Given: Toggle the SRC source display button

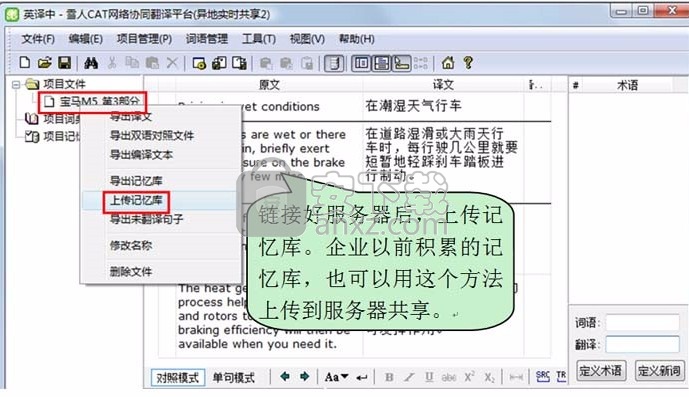Looking at the screenshot, I should pos(543,377).
